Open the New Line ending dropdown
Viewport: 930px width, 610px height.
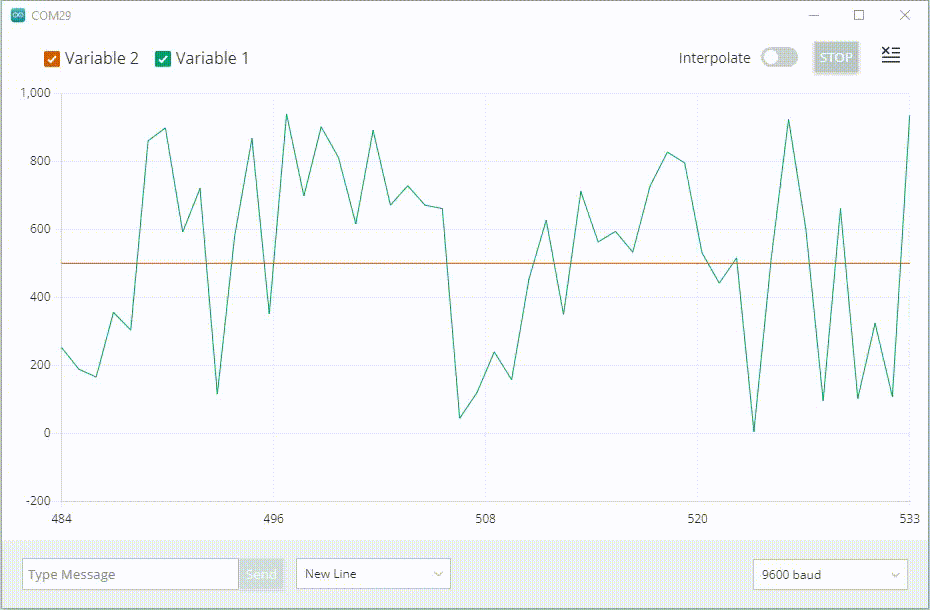click(x=373, y=574)
